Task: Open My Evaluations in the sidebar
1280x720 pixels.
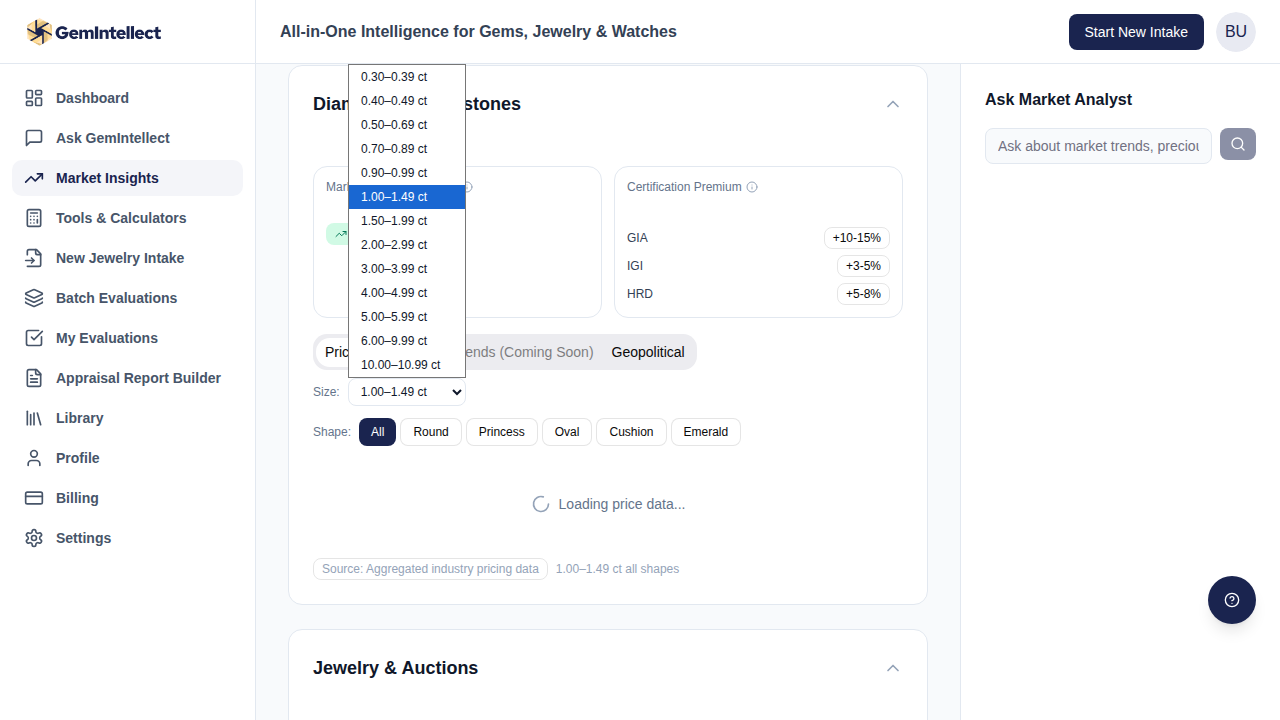Action: 107,338
